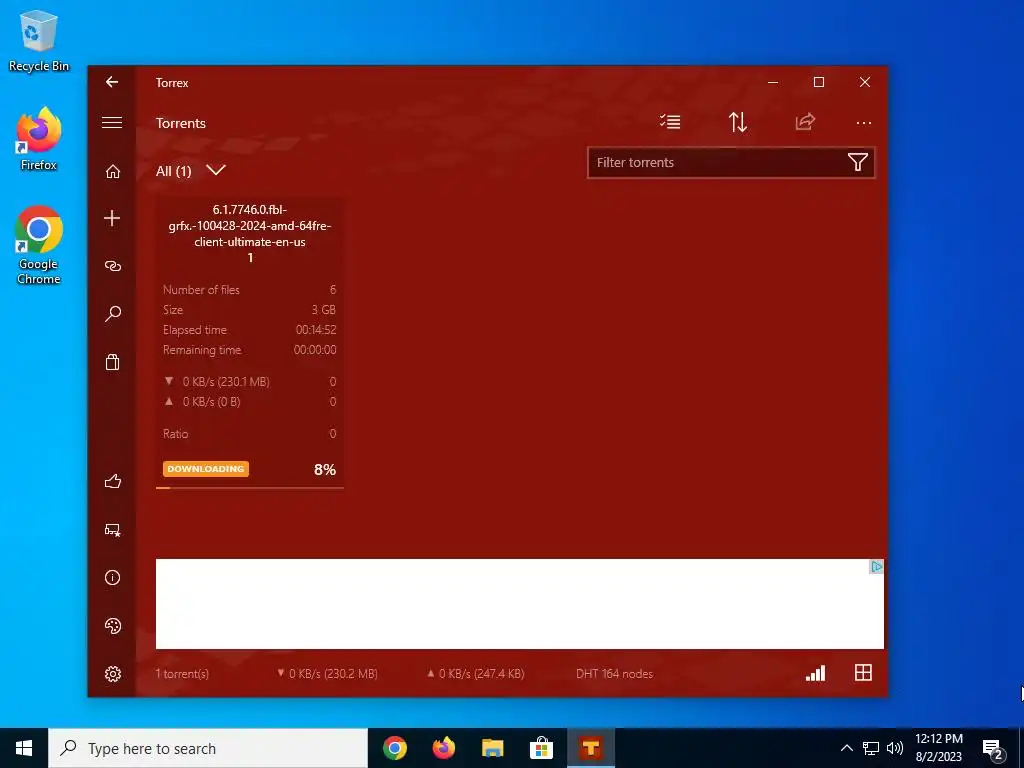
Task: Click the Number of files row
Action: click(249, 290)
